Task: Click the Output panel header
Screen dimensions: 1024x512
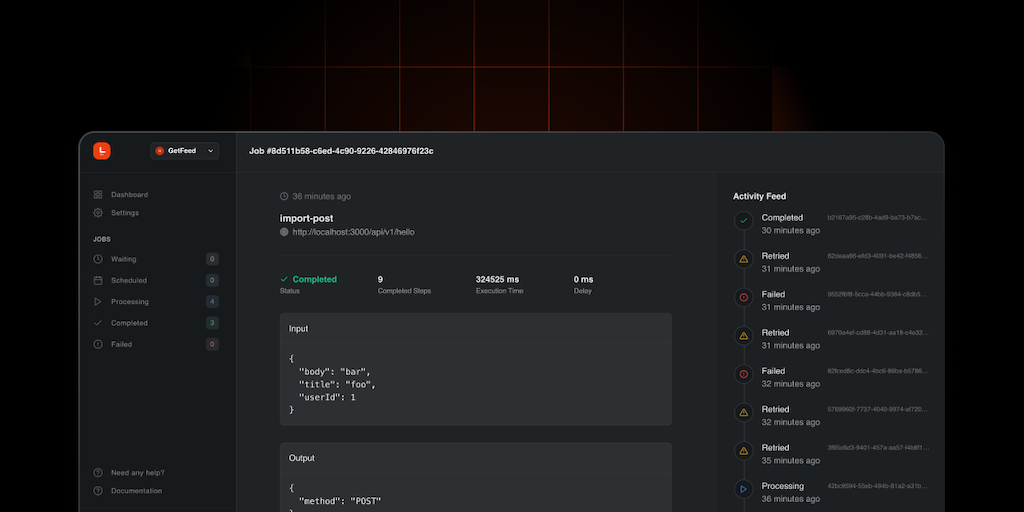Action: pos(475,458)
